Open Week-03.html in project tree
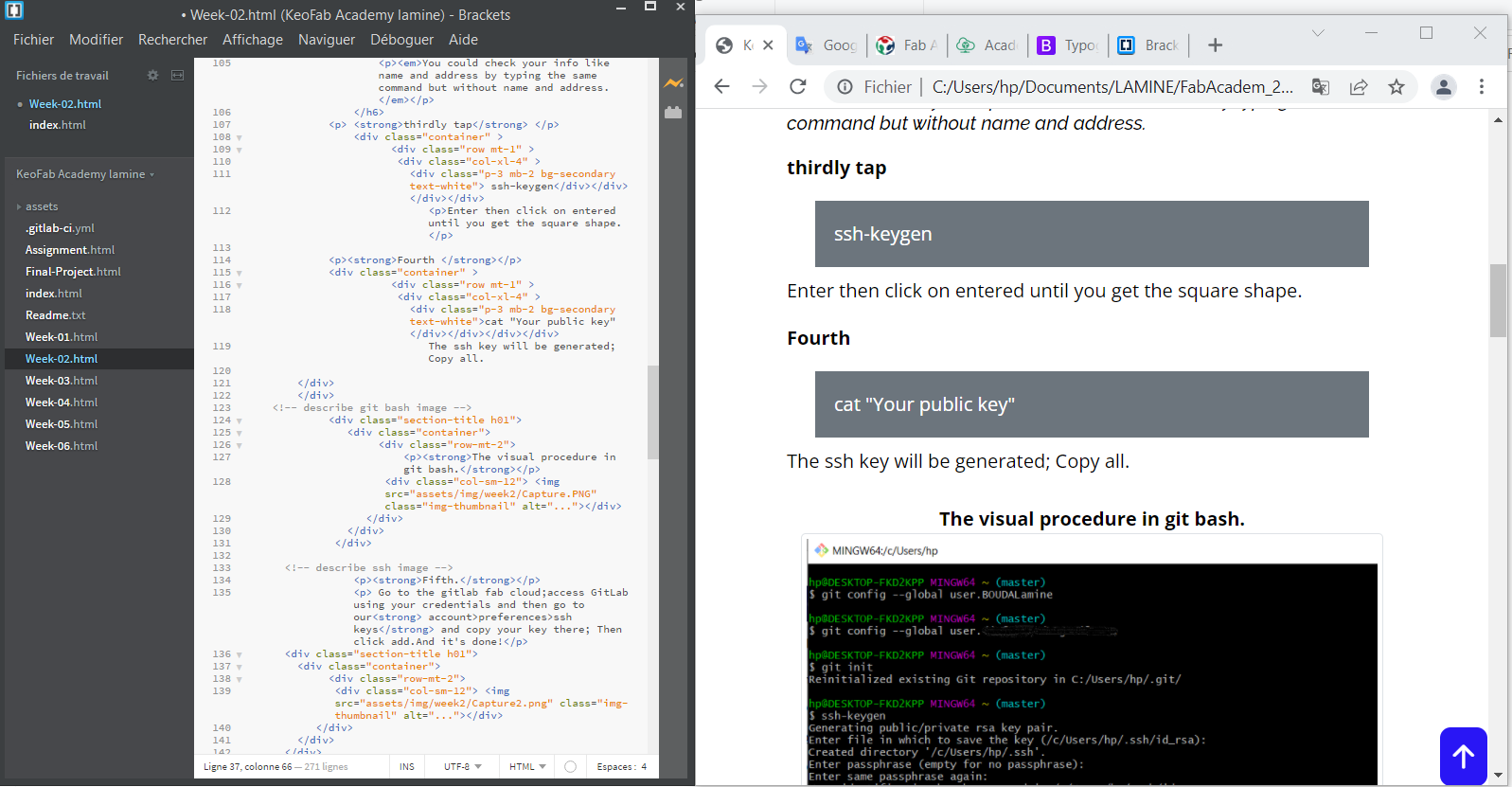The width and height of the screenshot is (1512, 787). tap(62, 381)
